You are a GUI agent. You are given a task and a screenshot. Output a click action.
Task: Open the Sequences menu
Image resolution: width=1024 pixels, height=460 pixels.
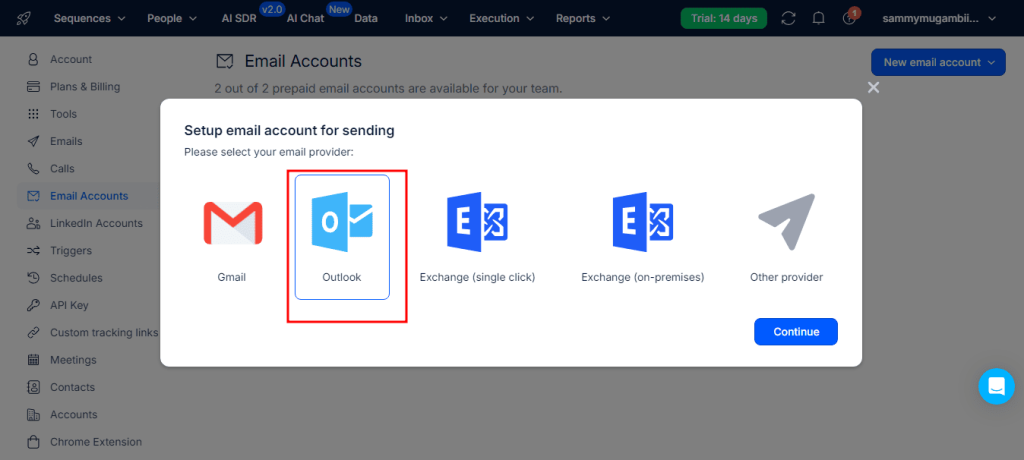point(89,18)
